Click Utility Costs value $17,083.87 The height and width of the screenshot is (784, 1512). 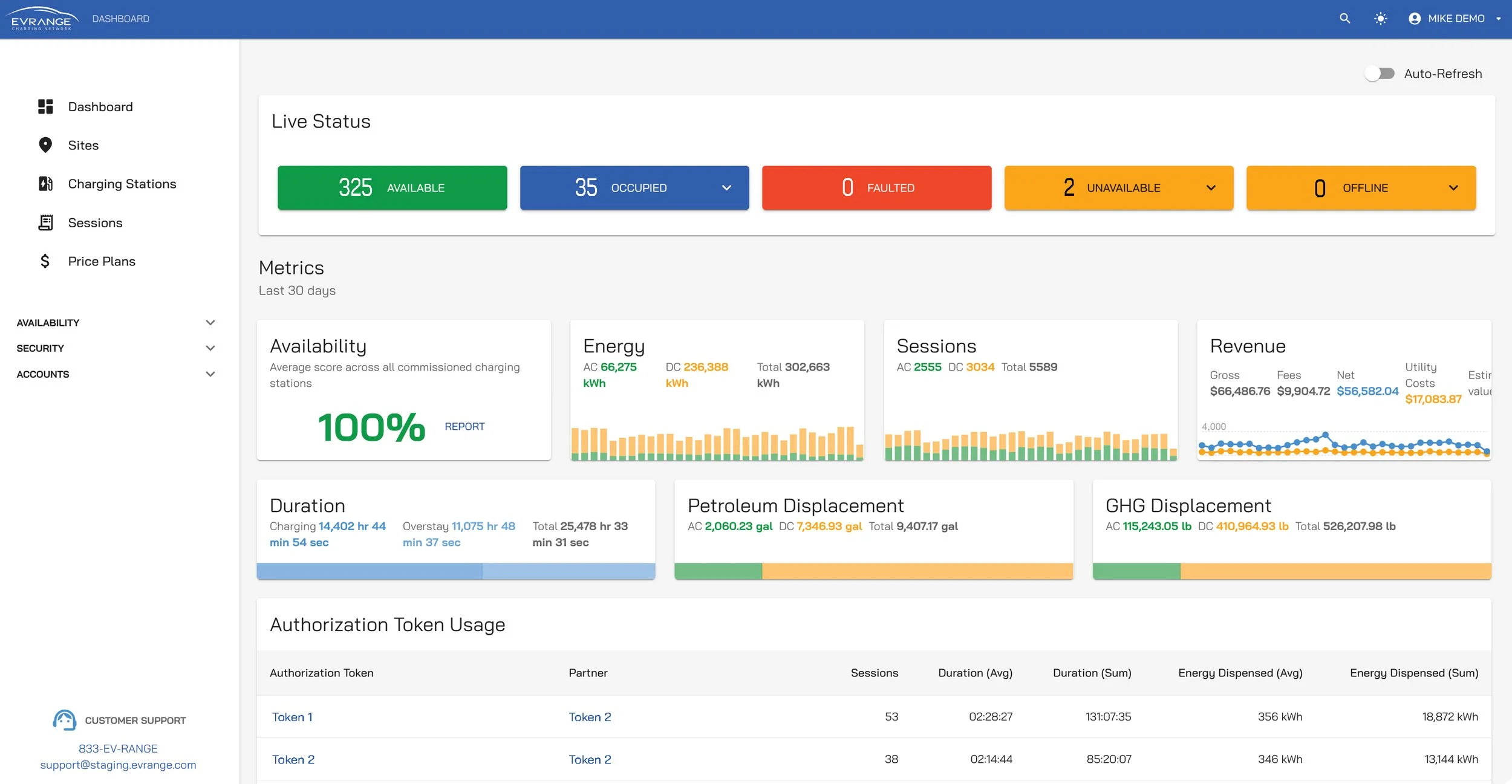[1433, 399]
